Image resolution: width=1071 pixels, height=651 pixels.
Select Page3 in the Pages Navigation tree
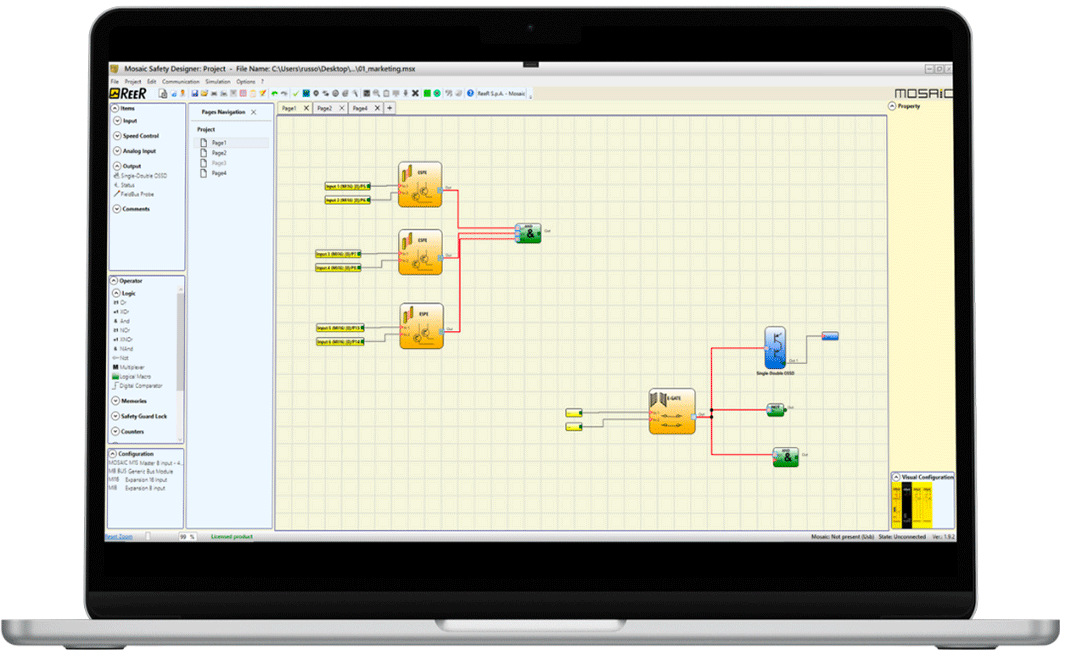pyautogui.click(x=219, y=163)
